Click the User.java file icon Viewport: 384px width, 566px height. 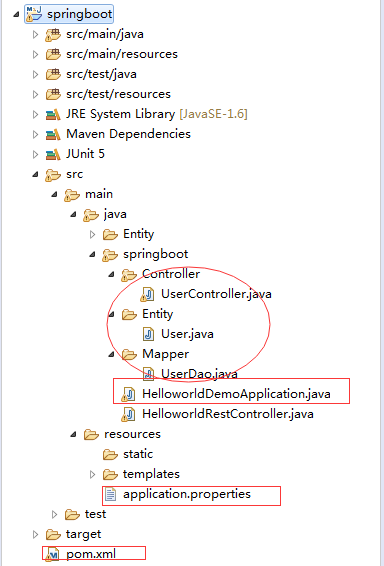point(148,334)
